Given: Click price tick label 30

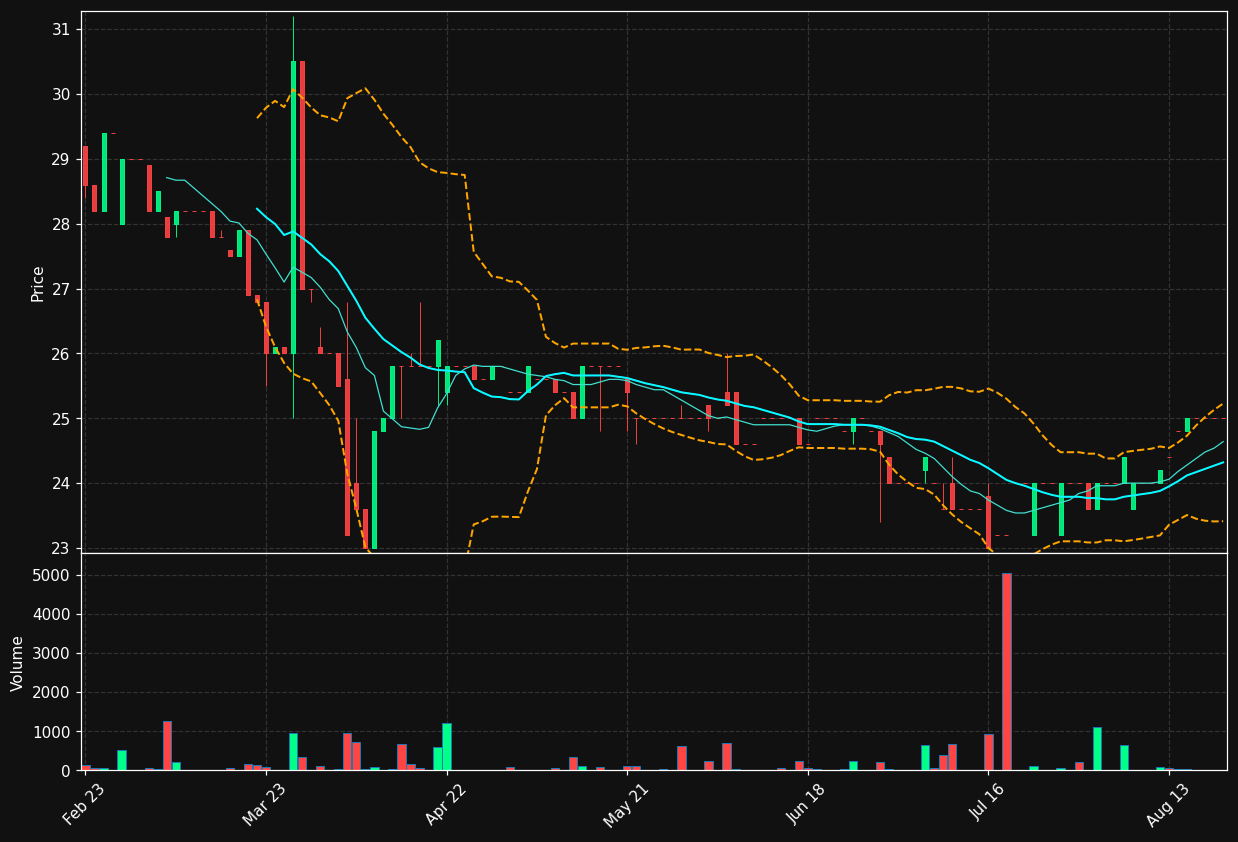Looking at the screenshot, I should 61,95.
